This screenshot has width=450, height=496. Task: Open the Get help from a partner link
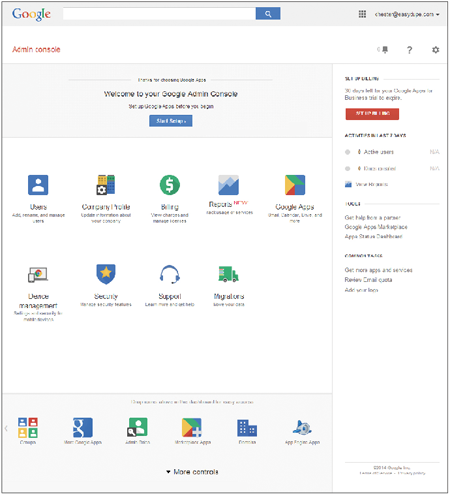pos(372,217)
